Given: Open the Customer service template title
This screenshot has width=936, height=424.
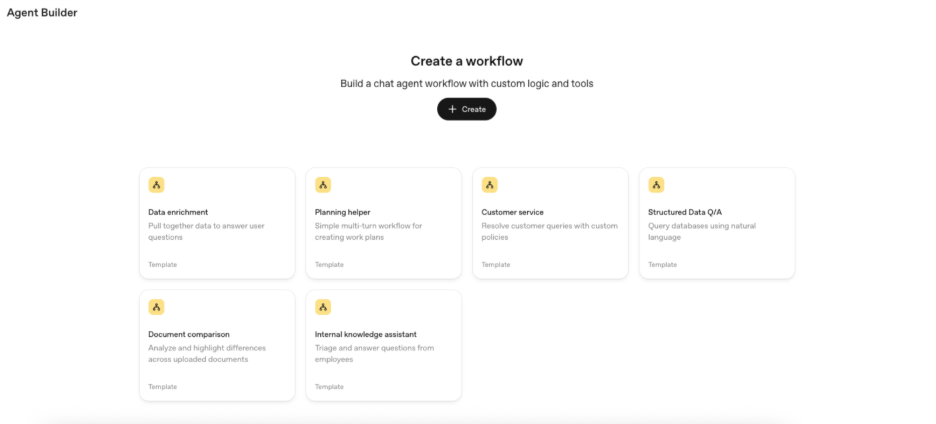Looking at the screenshot, I should pos(512,212).
